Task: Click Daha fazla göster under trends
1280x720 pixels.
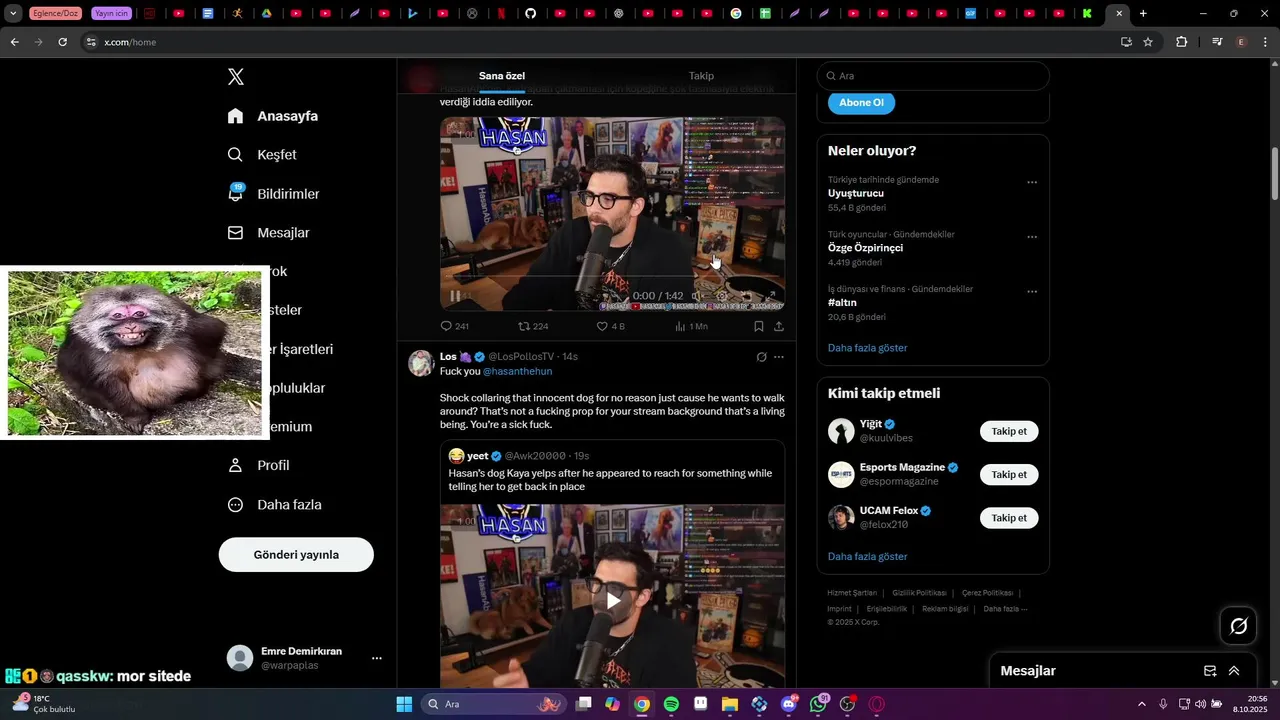Action: point(867,348)
